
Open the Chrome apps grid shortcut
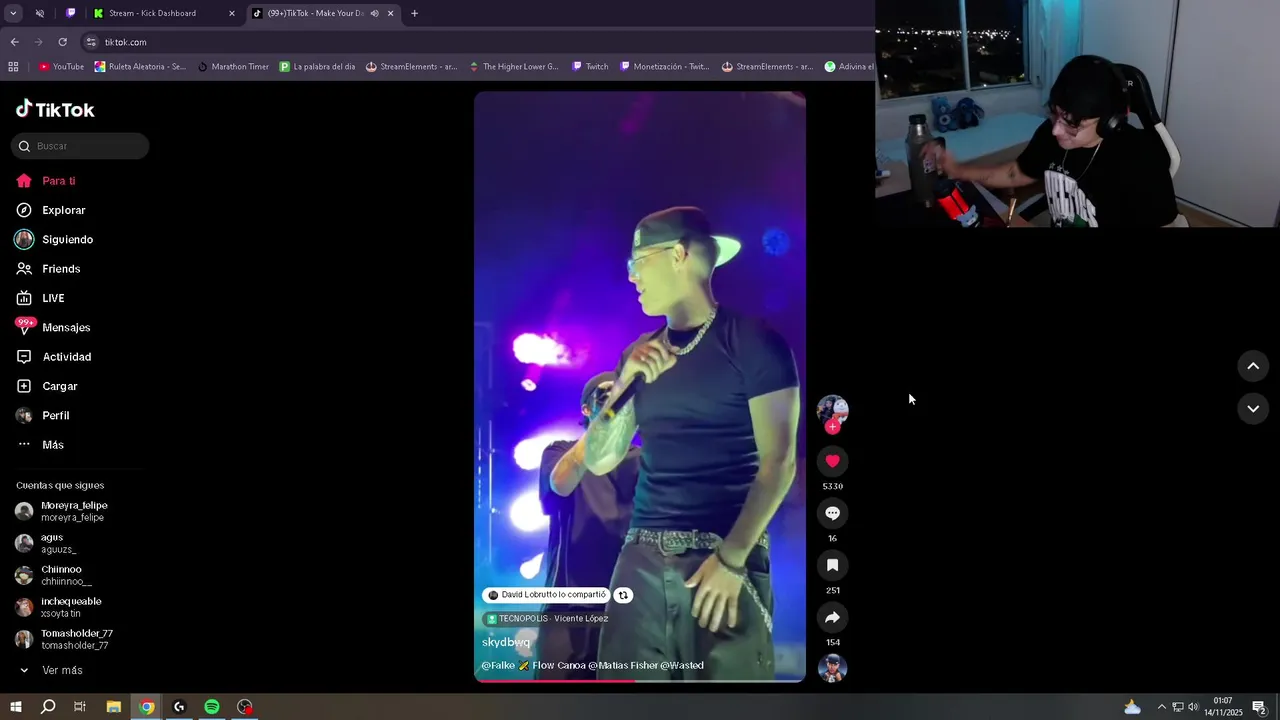[13, 67]
